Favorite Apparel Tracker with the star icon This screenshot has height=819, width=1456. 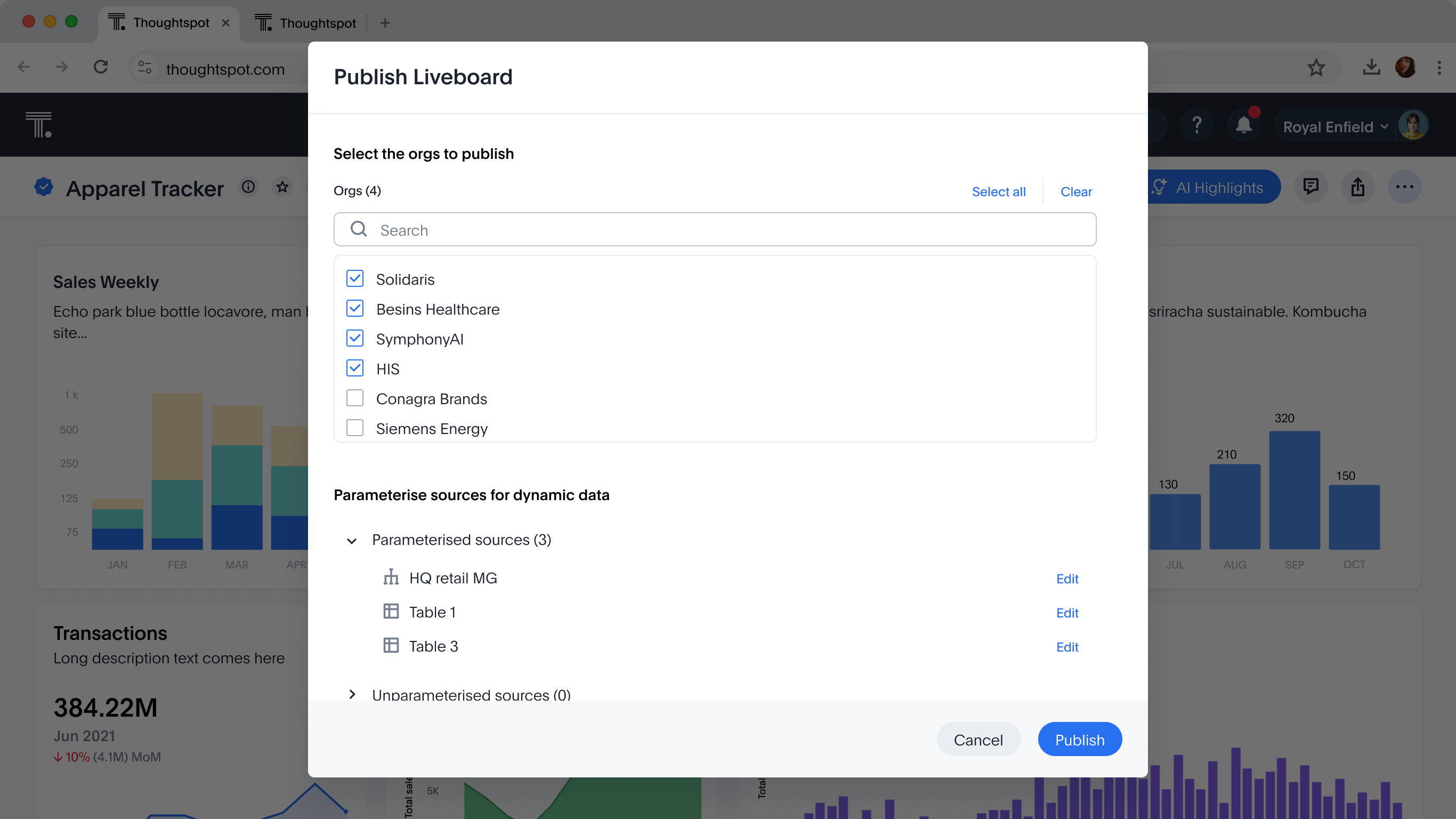(x=282, y=187)
